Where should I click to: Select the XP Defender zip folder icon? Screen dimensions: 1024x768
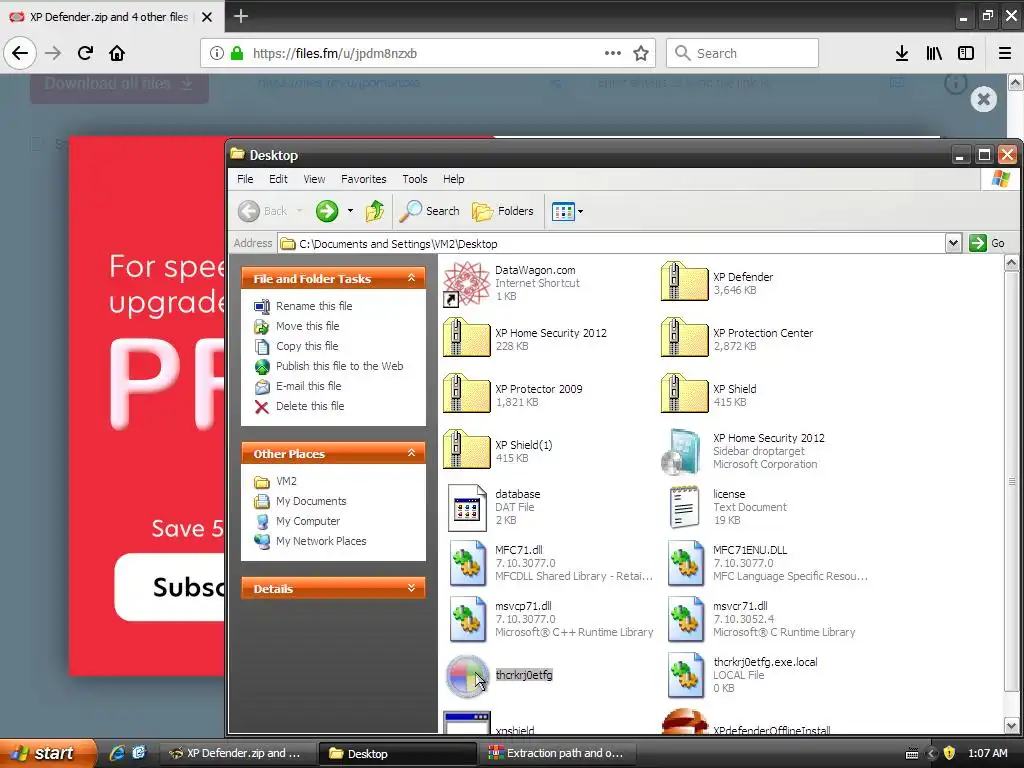pos(684,282)
